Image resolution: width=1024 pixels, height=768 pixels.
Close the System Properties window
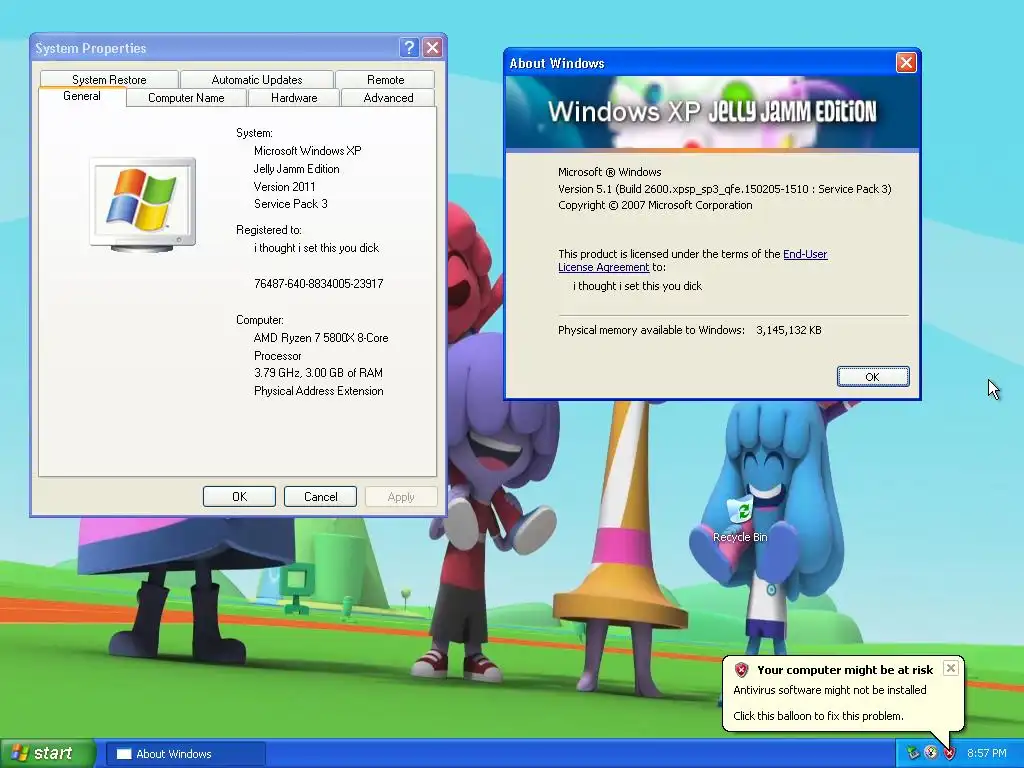point(432,47)
